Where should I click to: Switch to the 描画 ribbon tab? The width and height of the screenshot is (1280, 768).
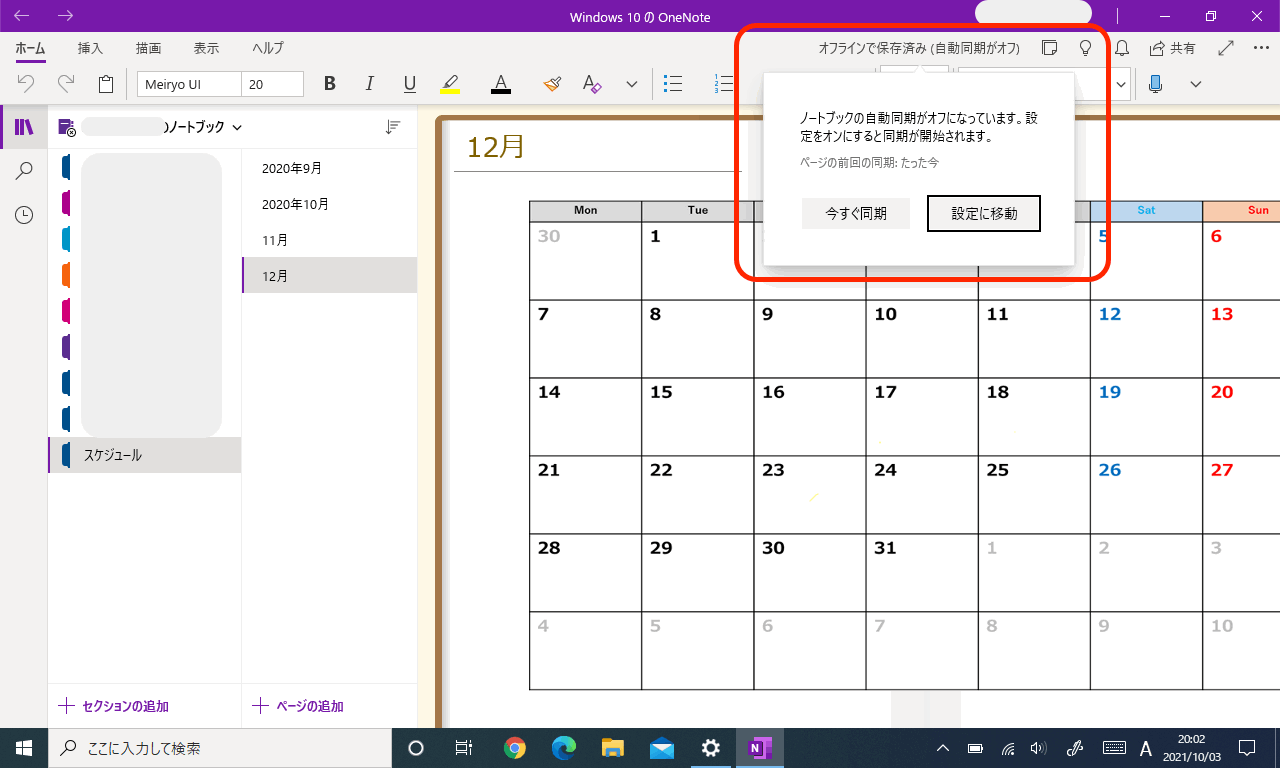pos(148,48)
